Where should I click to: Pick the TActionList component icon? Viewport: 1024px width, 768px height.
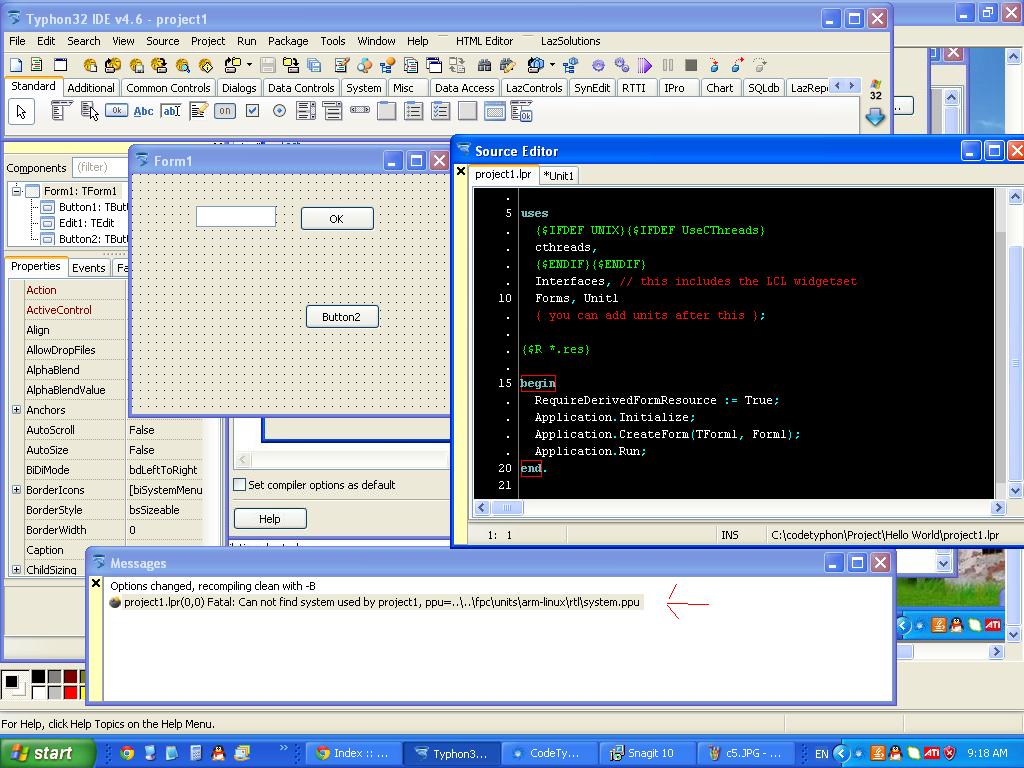point(521,112)
